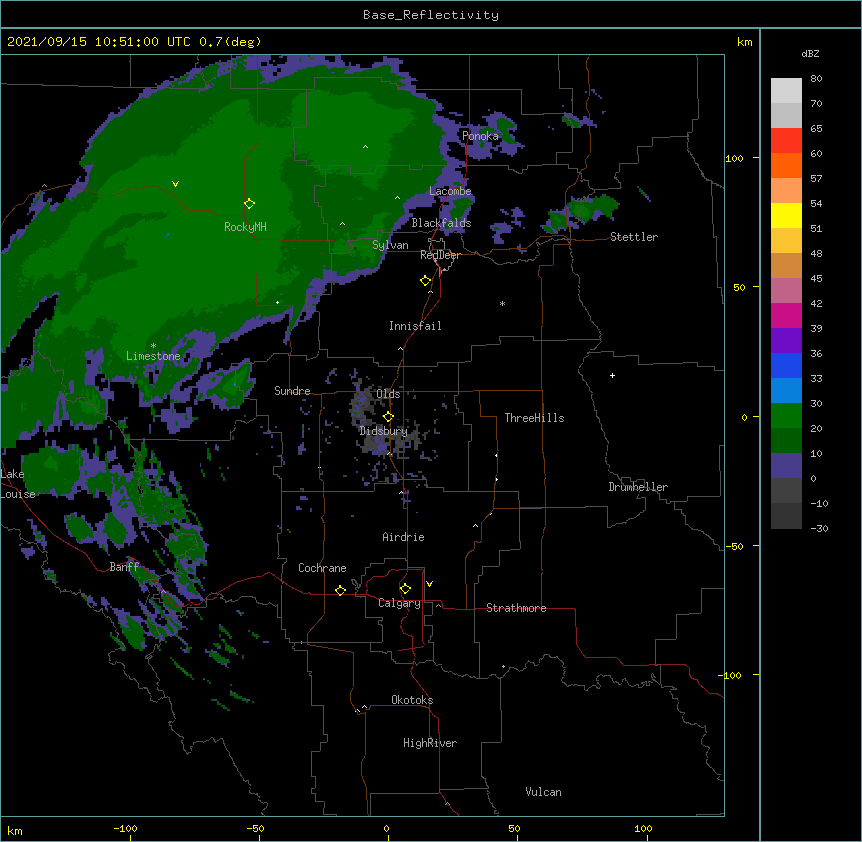Click the Ponoka town label
Viewport: 862px width, 842px height.
[x=480, y=136]
